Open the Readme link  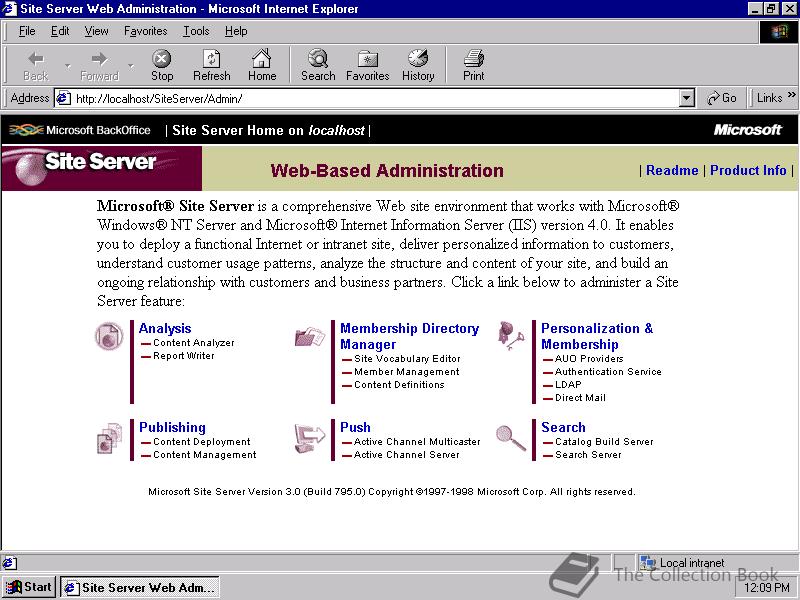[672, 170]
